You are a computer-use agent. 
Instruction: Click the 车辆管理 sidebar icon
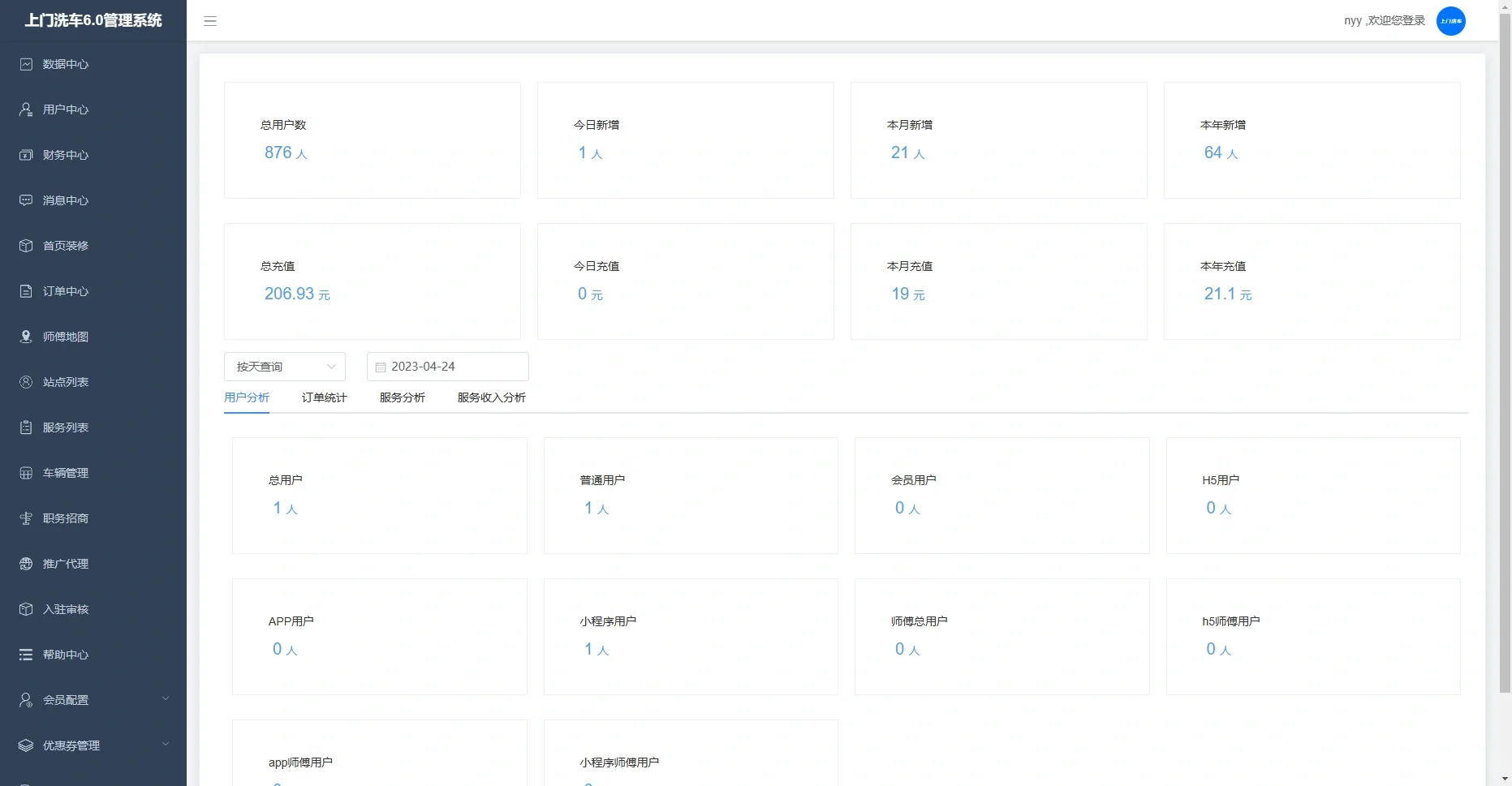(26, 473)
